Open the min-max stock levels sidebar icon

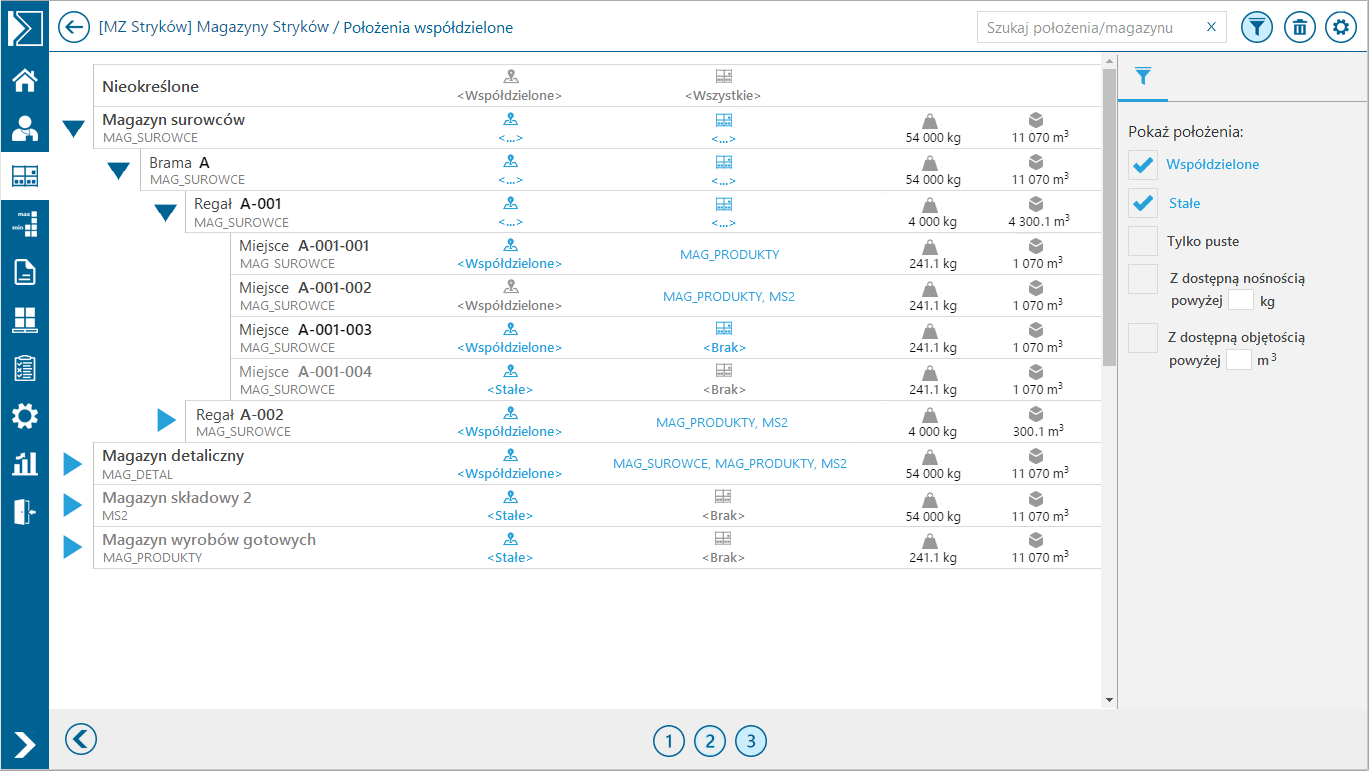[x=24, y=223]
